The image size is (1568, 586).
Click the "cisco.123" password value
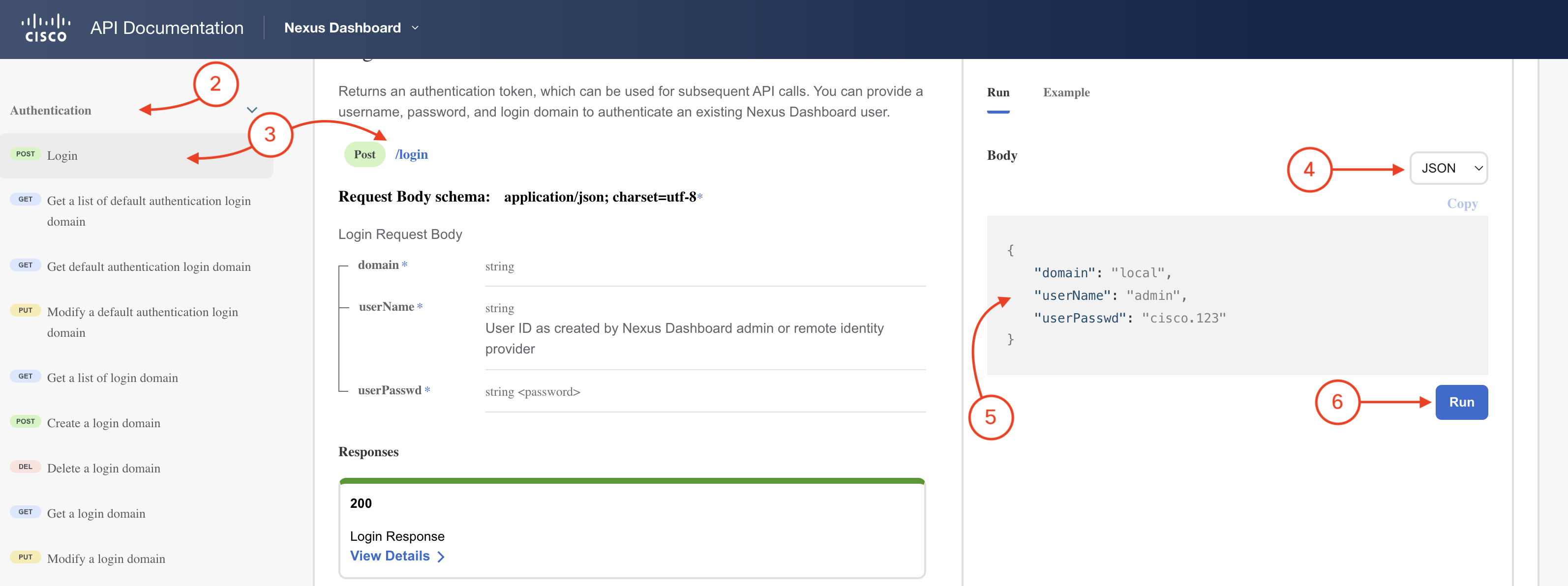[1183, 318]
